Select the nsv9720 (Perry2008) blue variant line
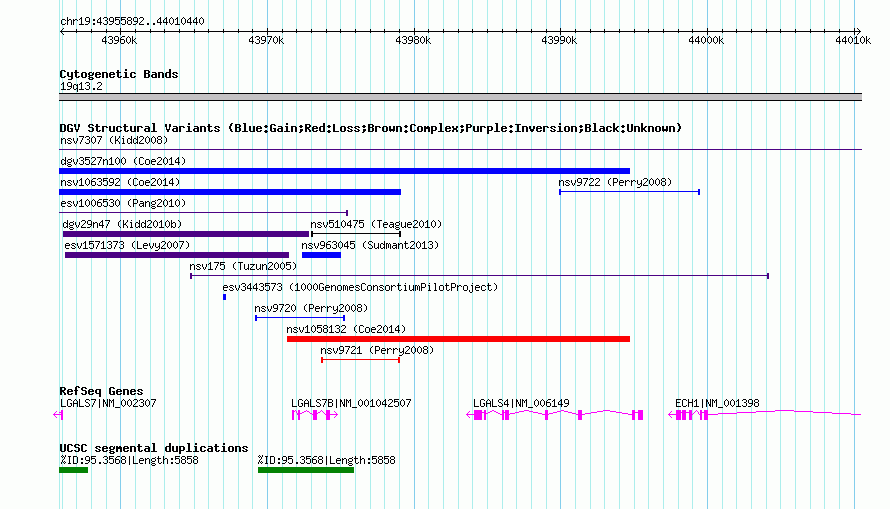890x509 pixels. 300,318
